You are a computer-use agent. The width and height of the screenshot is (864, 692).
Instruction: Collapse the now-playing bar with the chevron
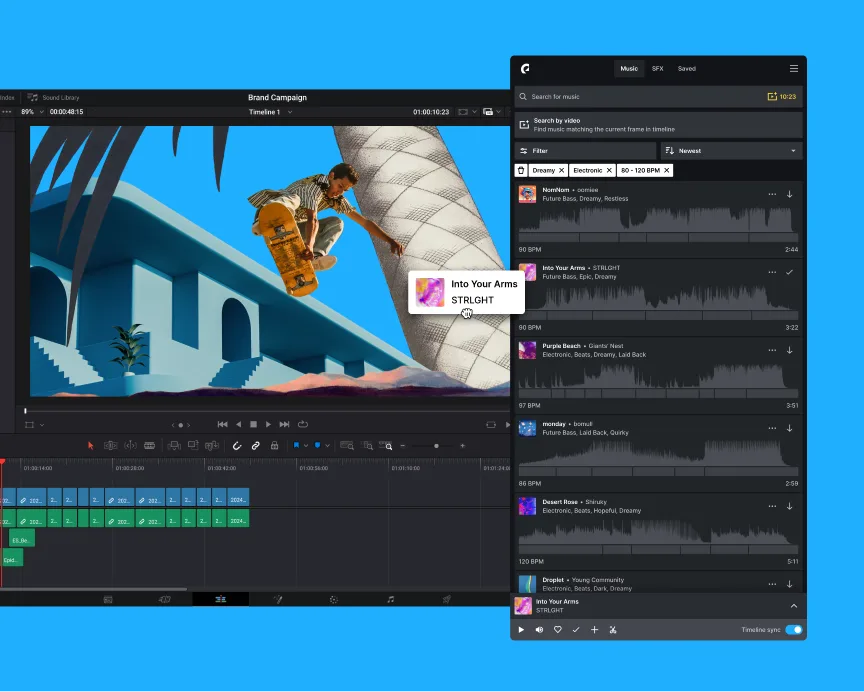point(793,606)
